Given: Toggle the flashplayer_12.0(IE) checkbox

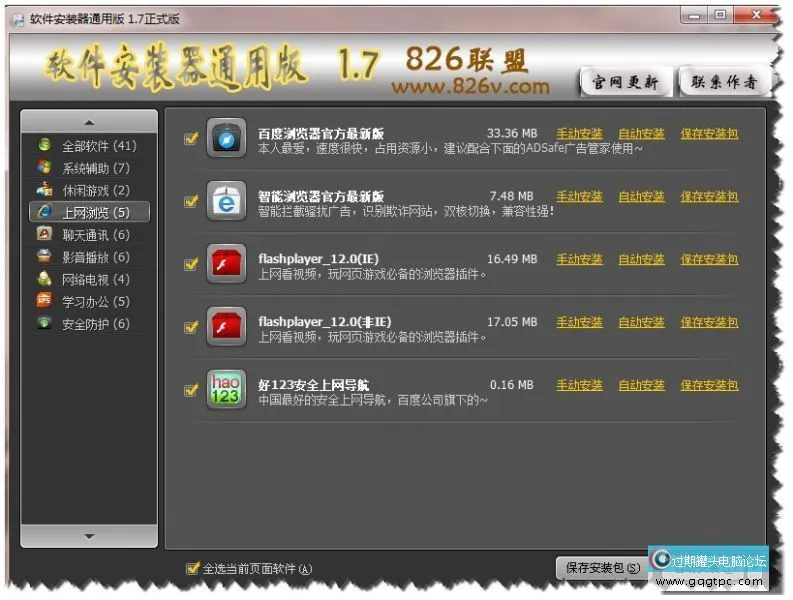Looking at the screenshot, I should point(191,264).
